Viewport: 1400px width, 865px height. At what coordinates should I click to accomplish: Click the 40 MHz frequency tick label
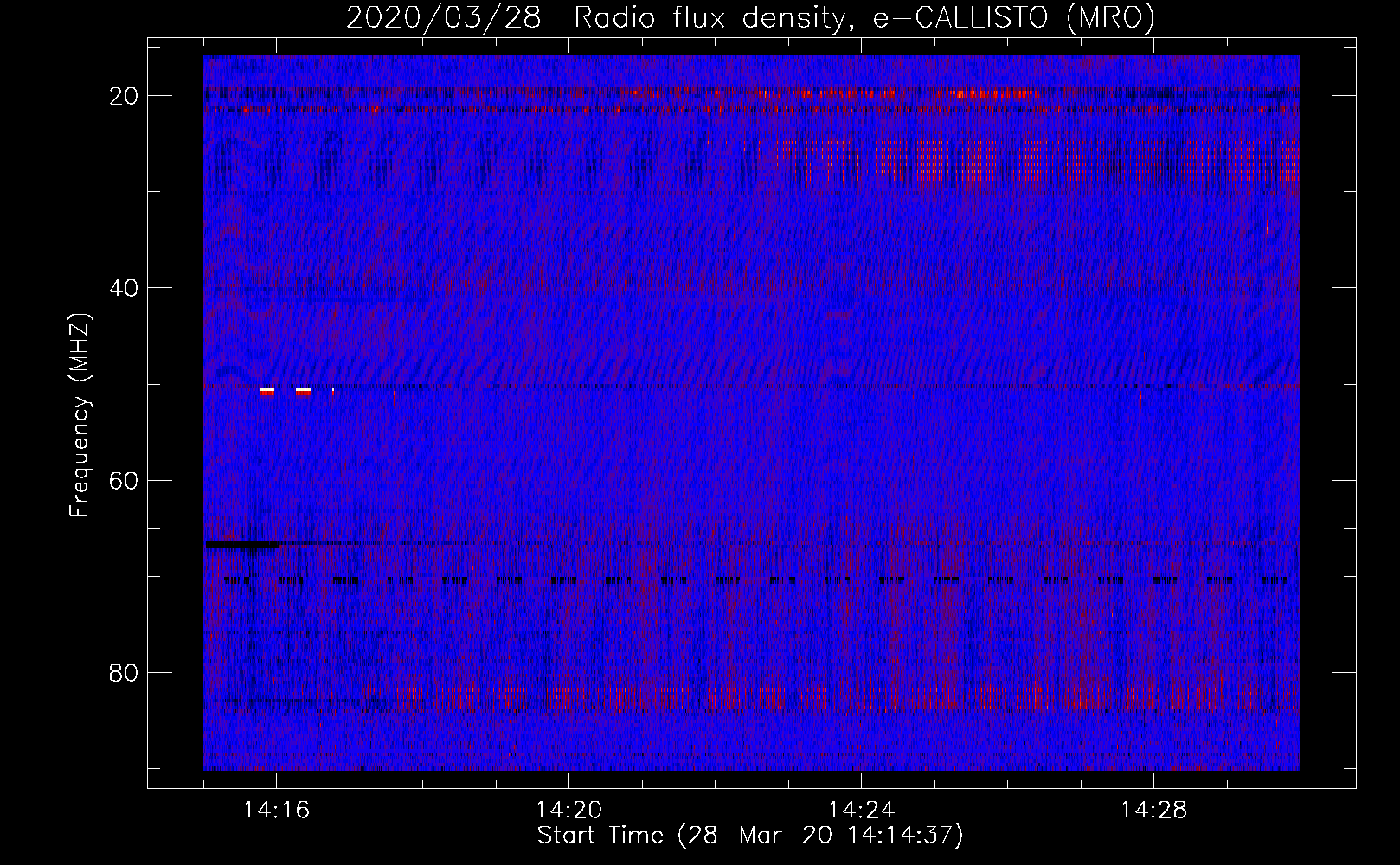(125, 288)
